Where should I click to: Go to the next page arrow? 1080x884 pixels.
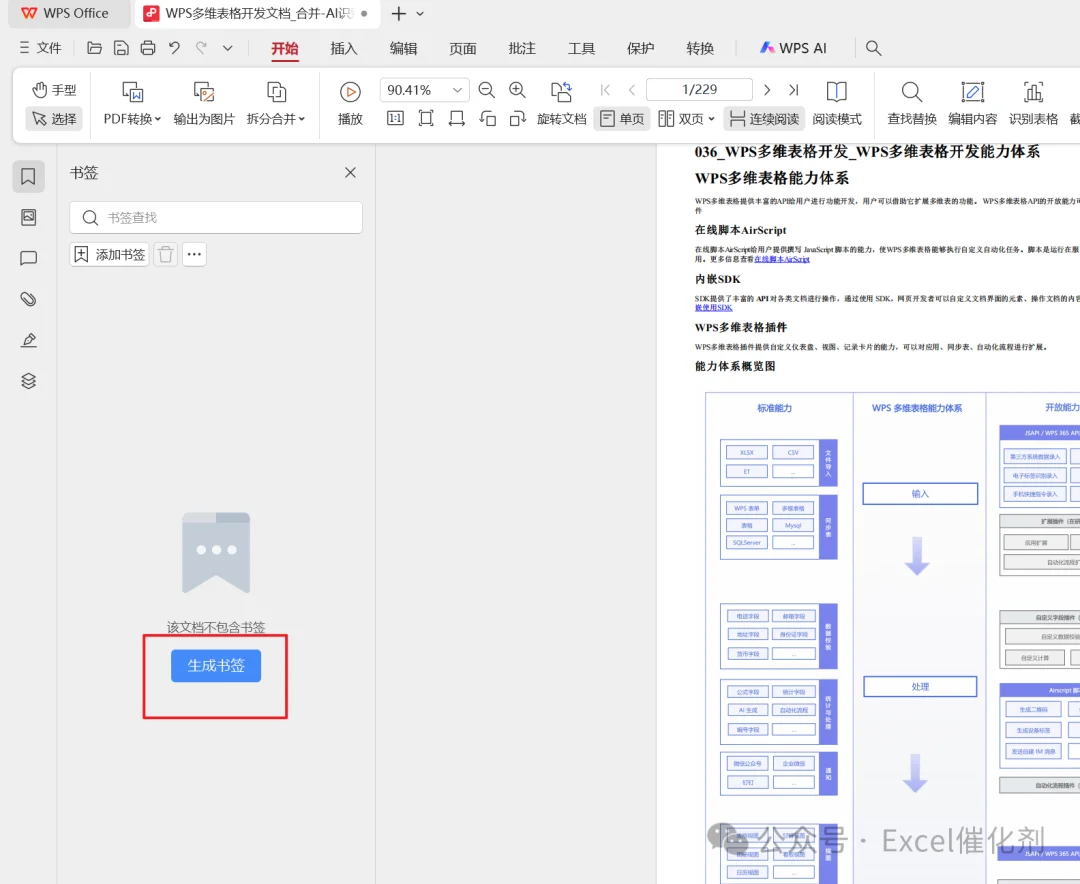click(x=767, y=90)
